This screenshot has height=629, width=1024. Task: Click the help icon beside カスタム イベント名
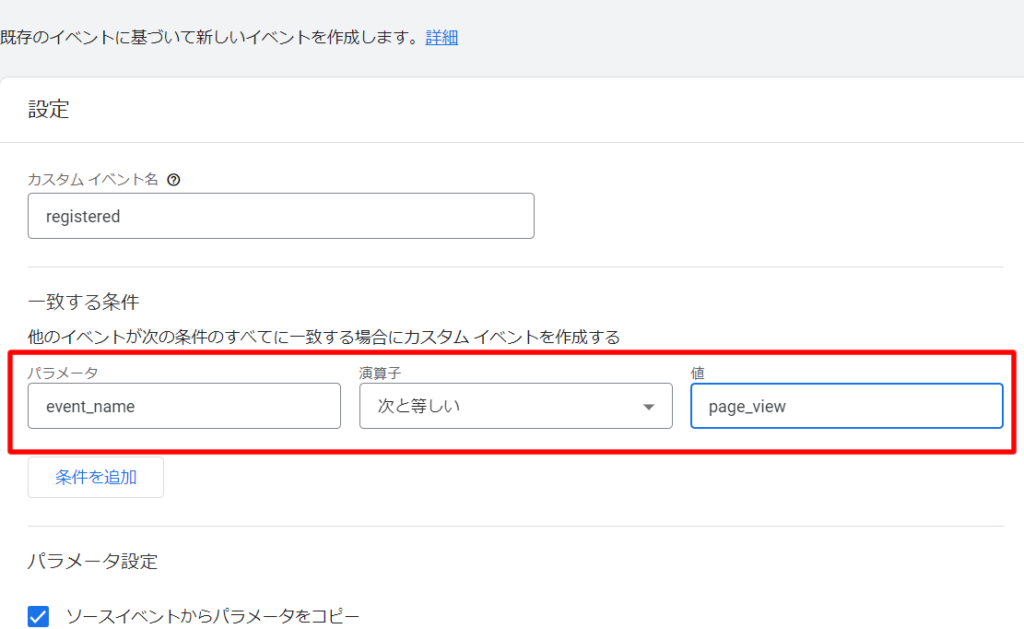(174, 180)
